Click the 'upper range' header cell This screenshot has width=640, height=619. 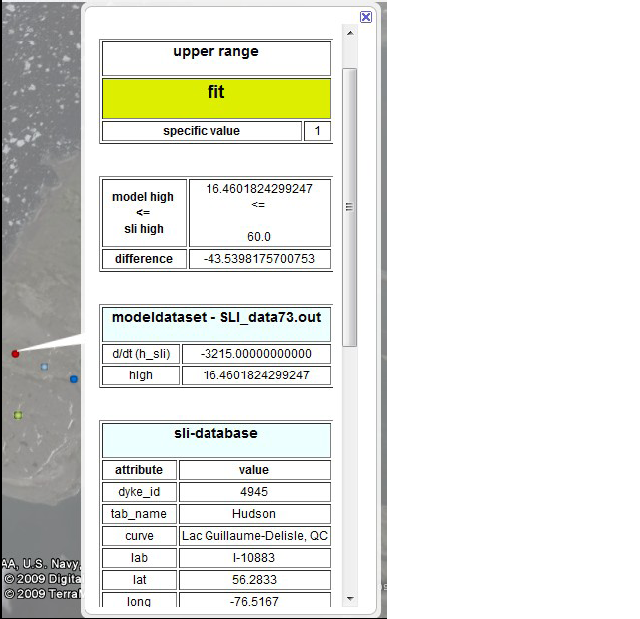[216, 52]
